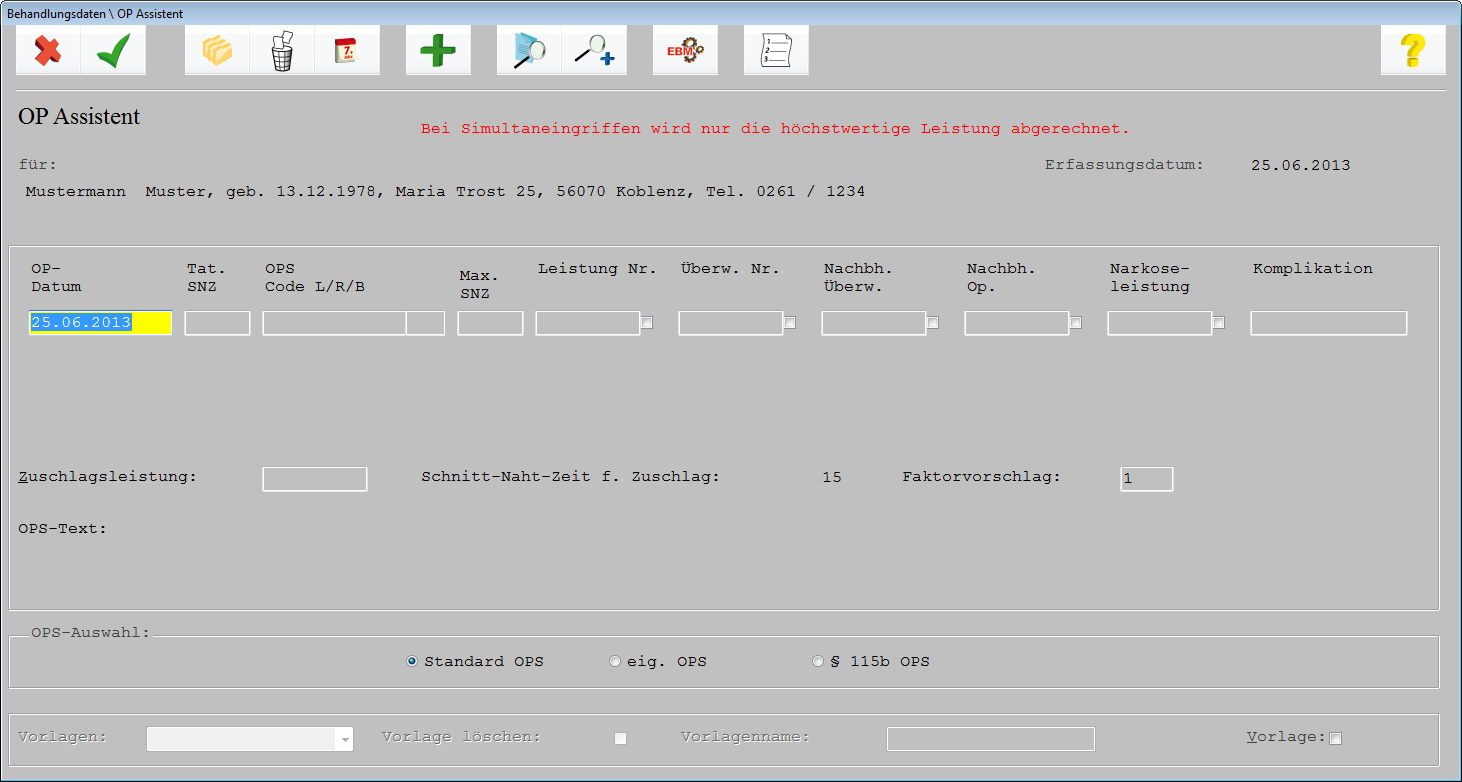Viewport: 1462px width, 782px height.
Task: Enable the Vorlage checkbox
Action: [1335, 739]
